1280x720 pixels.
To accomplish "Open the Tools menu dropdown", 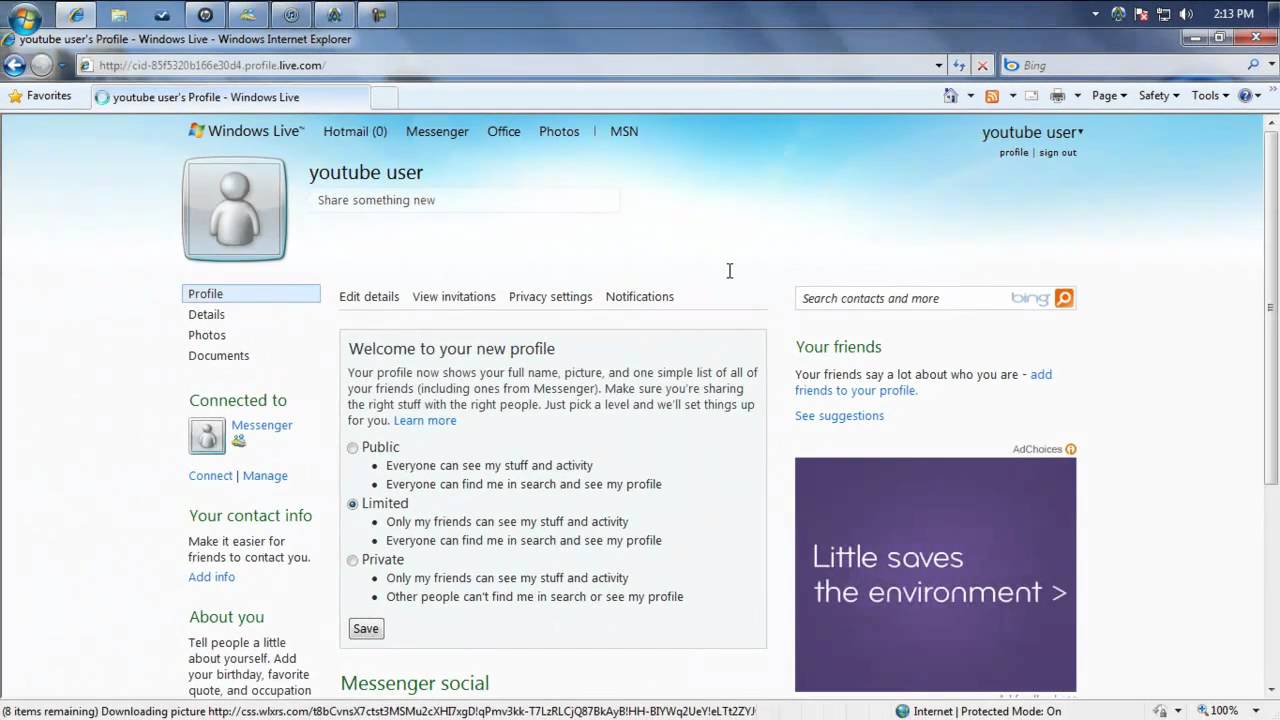I will pyautogui.click(x=1210, y=96).
